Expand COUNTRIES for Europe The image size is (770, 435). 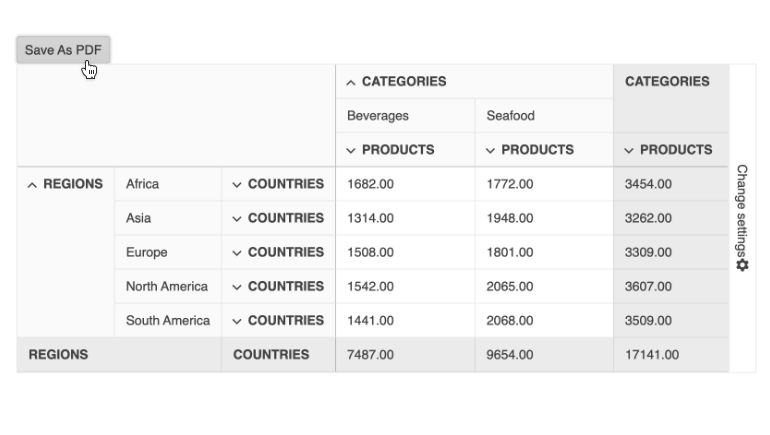tap(237, 252)
